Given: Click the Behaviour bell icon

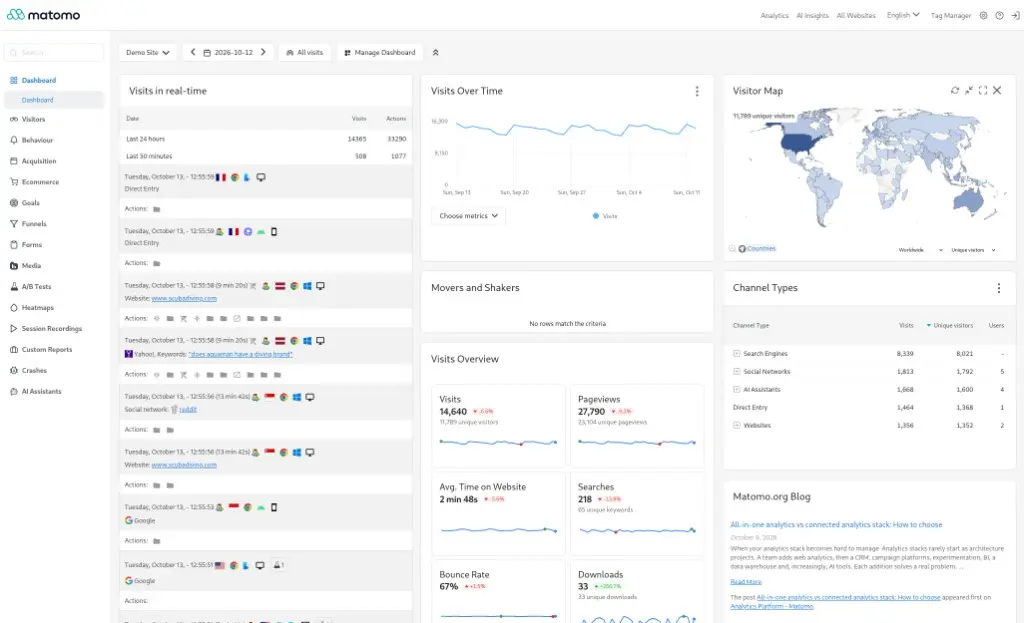Looking at the screenshot, I should [14, 140].
